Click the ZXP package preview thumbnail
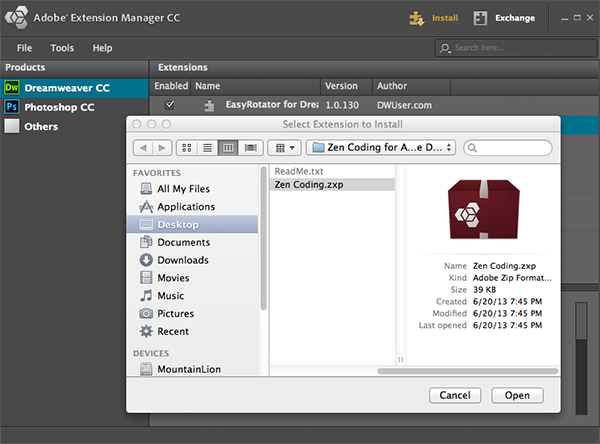600x444 pixels. (484, 209)
